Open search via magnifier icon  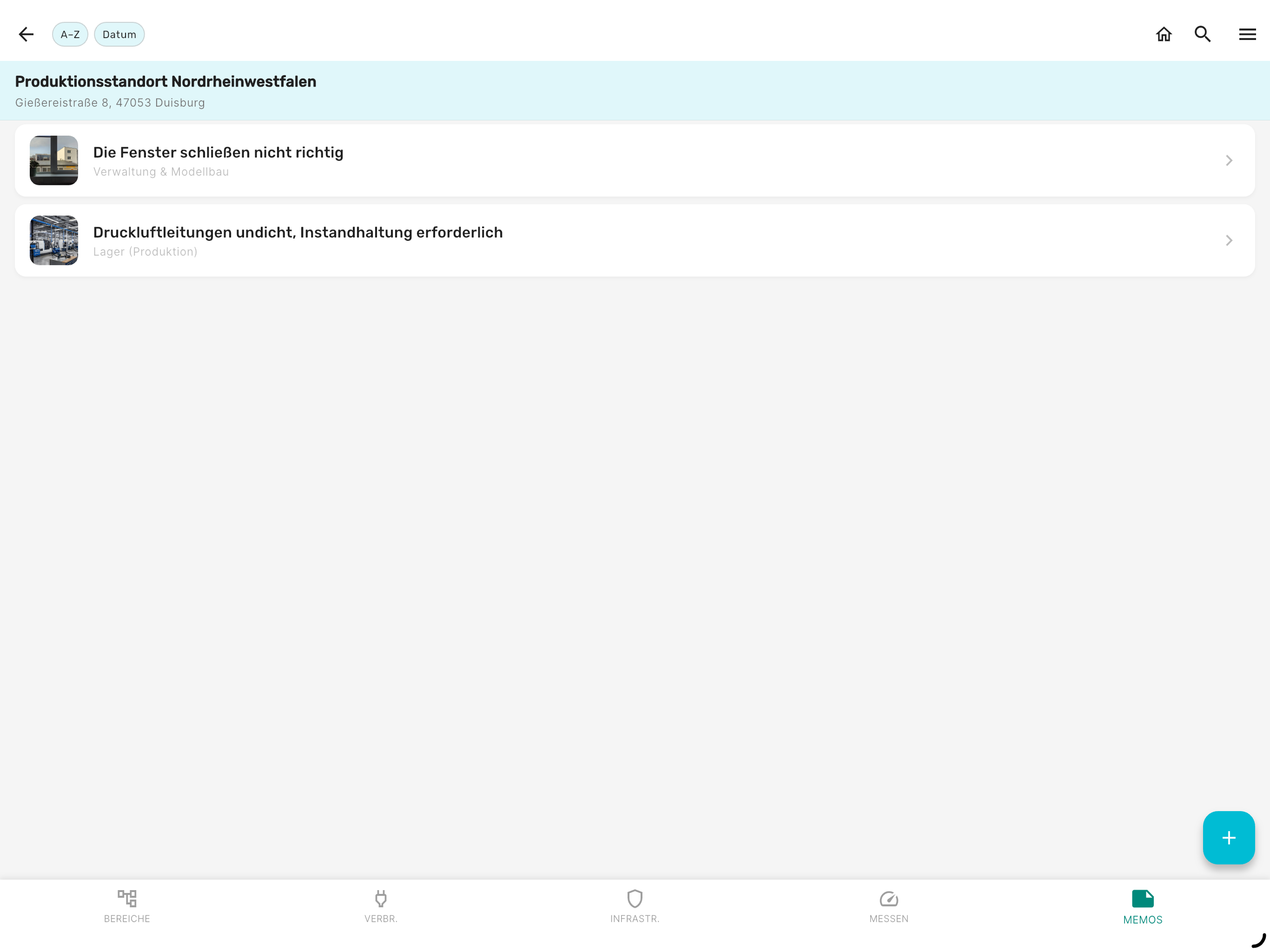point(1203,34)
